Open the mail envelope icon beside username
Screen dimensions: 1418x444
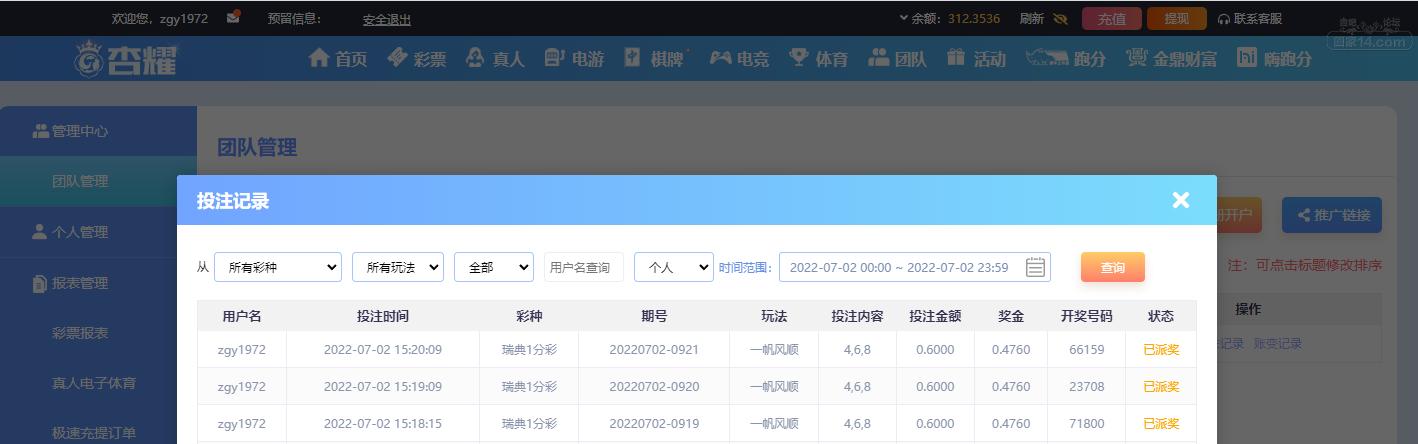pyautogui.click(x=233, y=17)
